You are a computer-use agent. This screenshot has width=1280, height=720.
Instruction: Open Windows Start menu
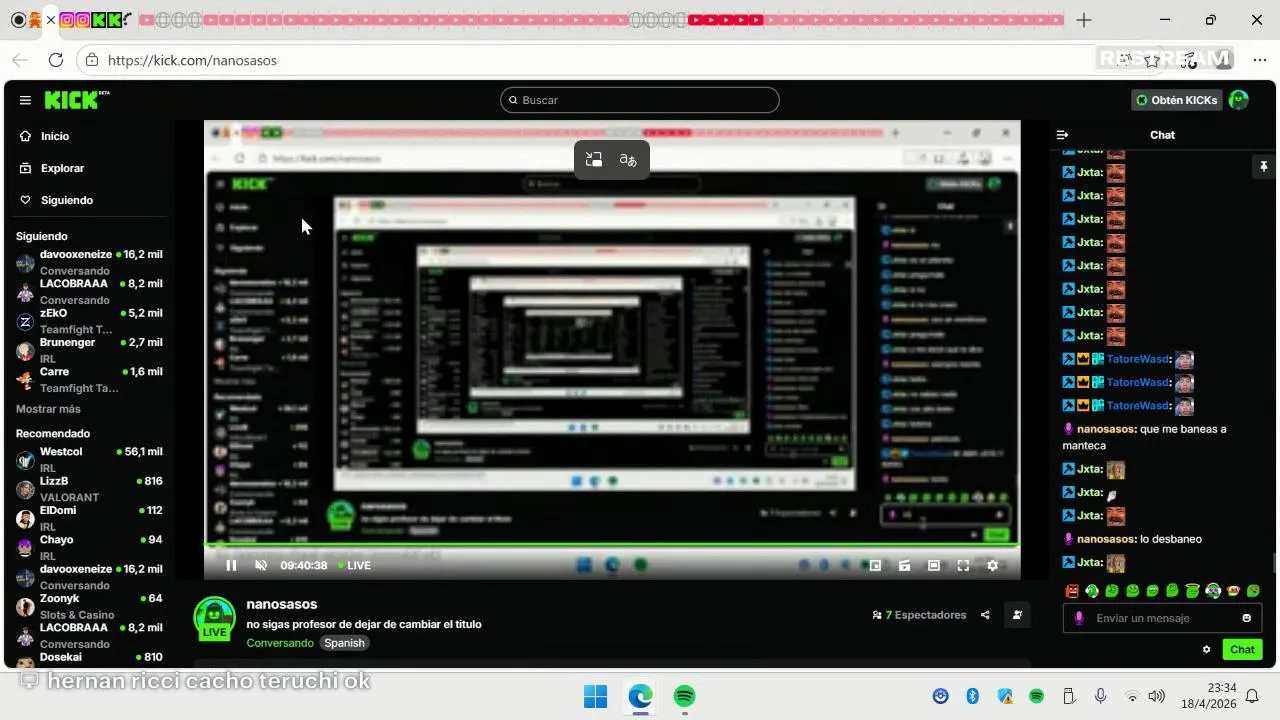pos(595,696)
